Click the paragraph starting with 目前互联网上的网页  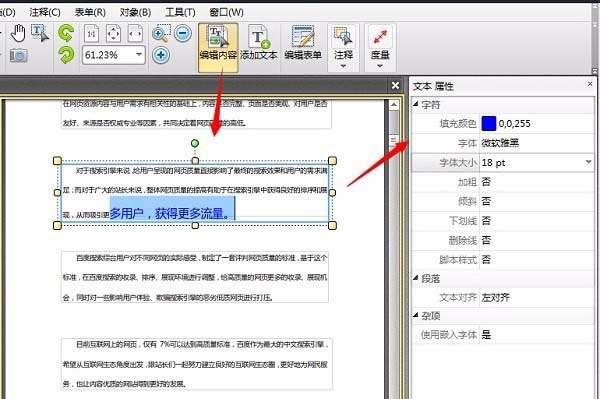point(197,364)
